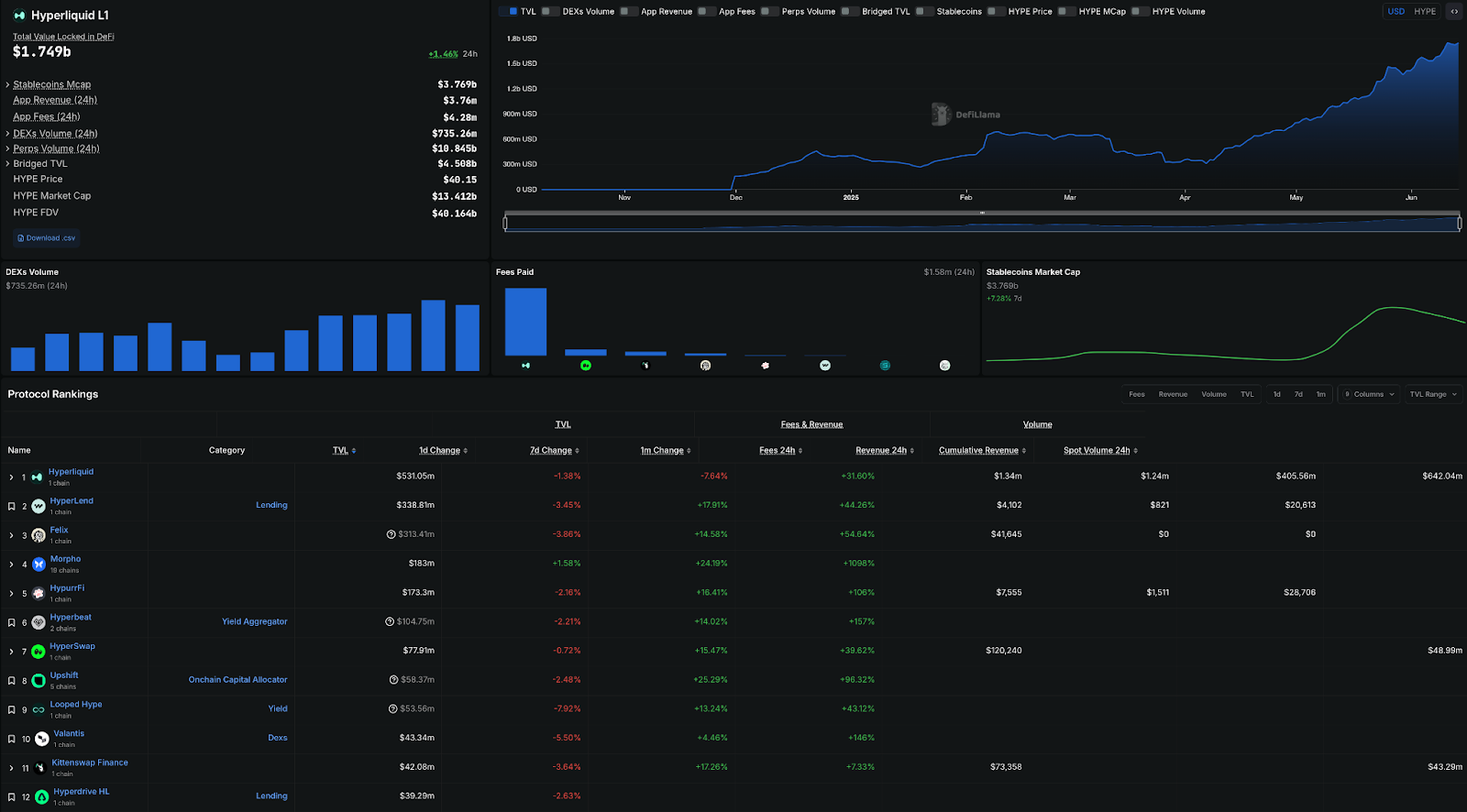Bookmark the HyperLend protocol row
Viewport: 1467px width, 812px height.
pos(11,506)
